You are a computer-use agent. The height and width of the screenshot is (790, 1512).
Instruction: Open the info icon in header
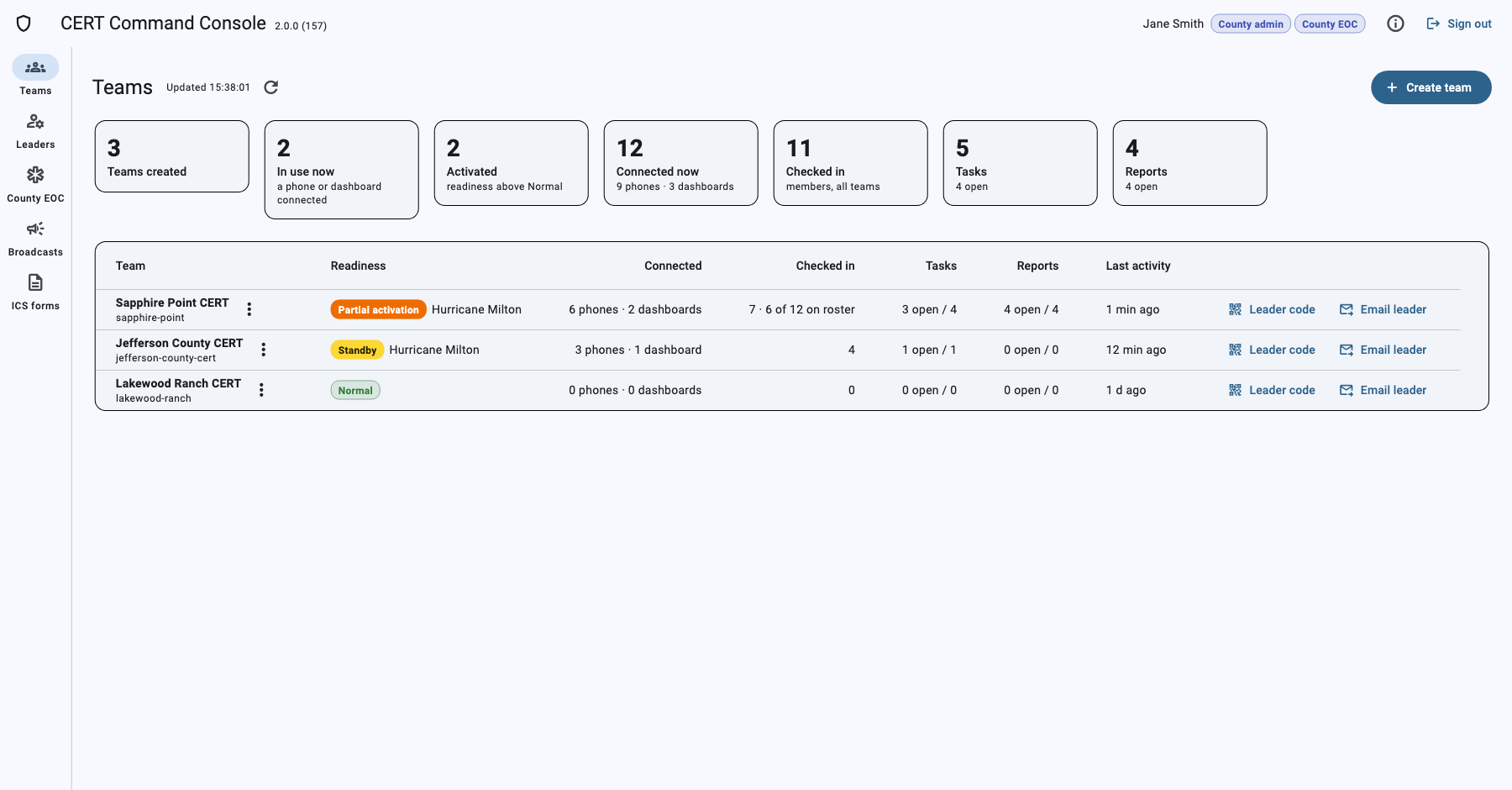(1395, 24)
